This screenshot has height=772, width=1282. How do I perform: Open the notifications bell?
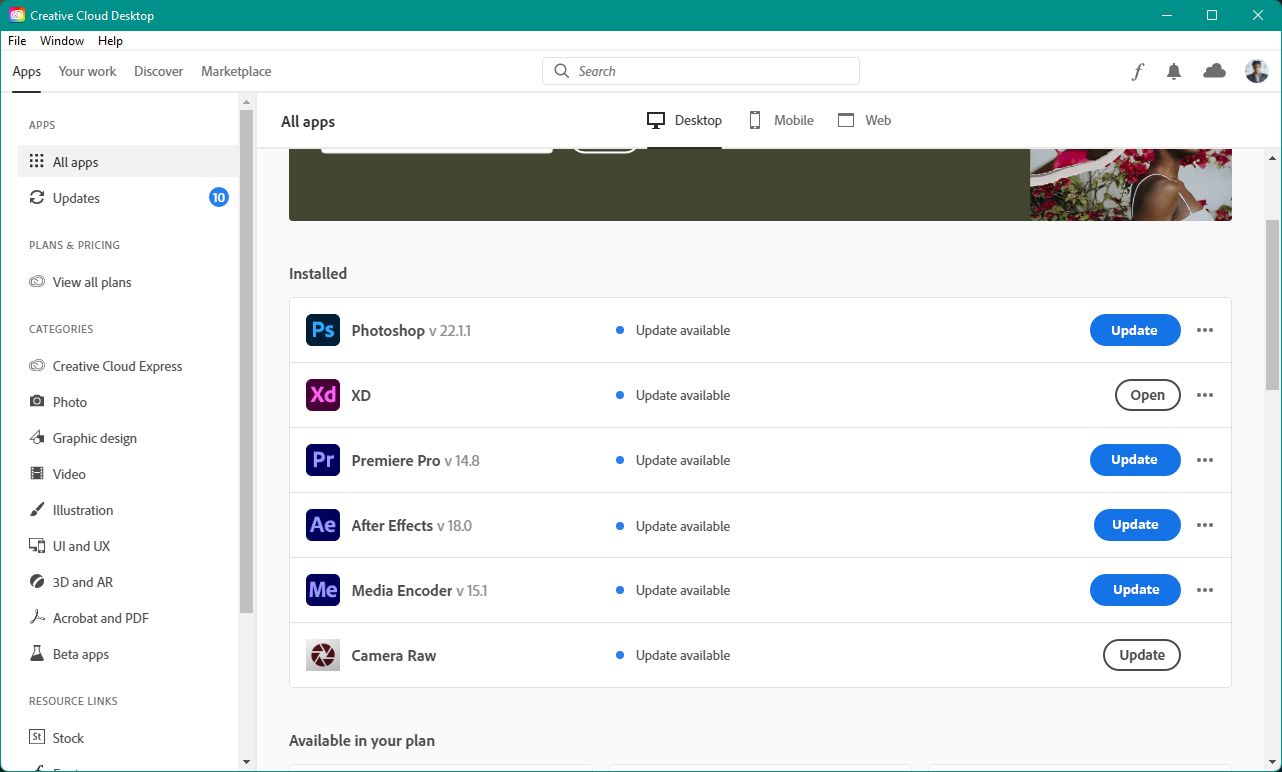pyautogui.click(x=1174, y=71)
